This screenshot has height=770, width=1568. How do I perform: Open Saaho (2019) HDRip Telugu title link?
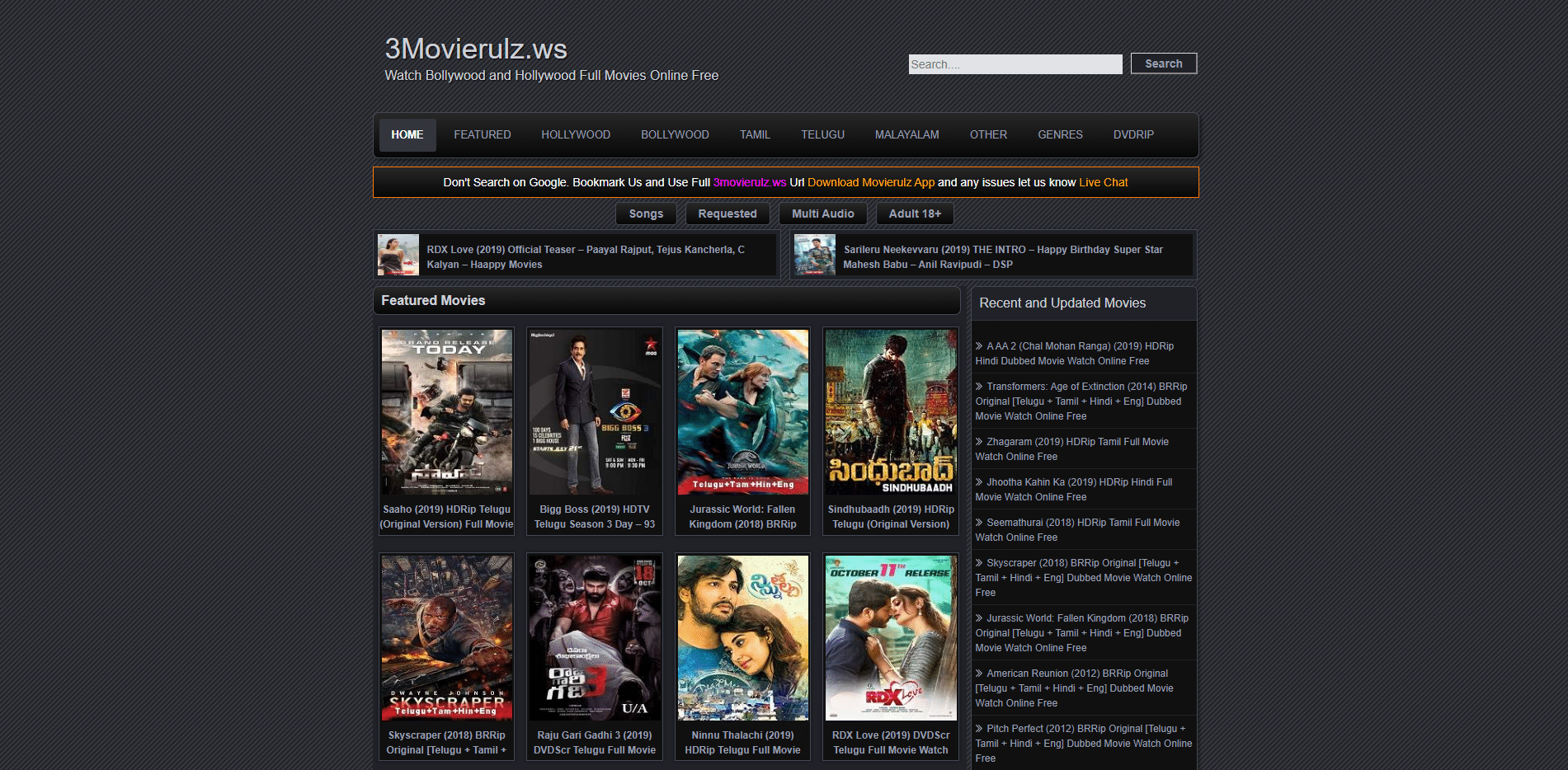pos(447,517)
